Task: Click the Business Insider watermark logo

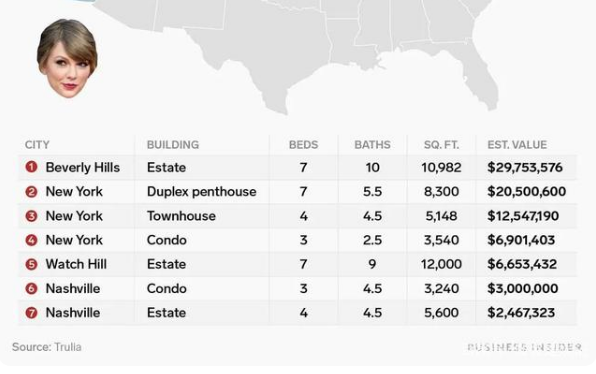Action: coord(524,347)
